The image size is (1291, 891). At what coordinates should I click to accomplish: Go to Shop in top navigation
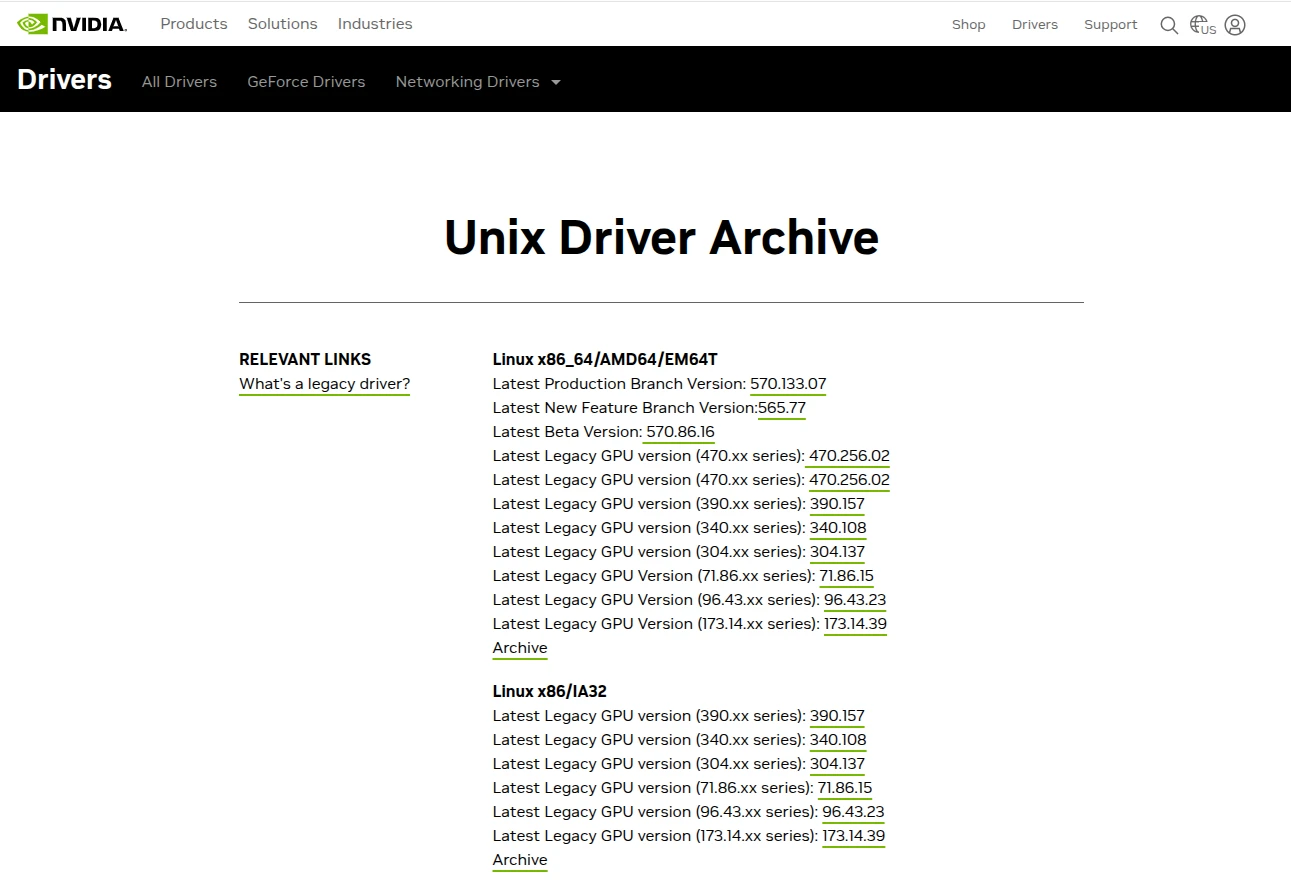click(x=968, y=25)
